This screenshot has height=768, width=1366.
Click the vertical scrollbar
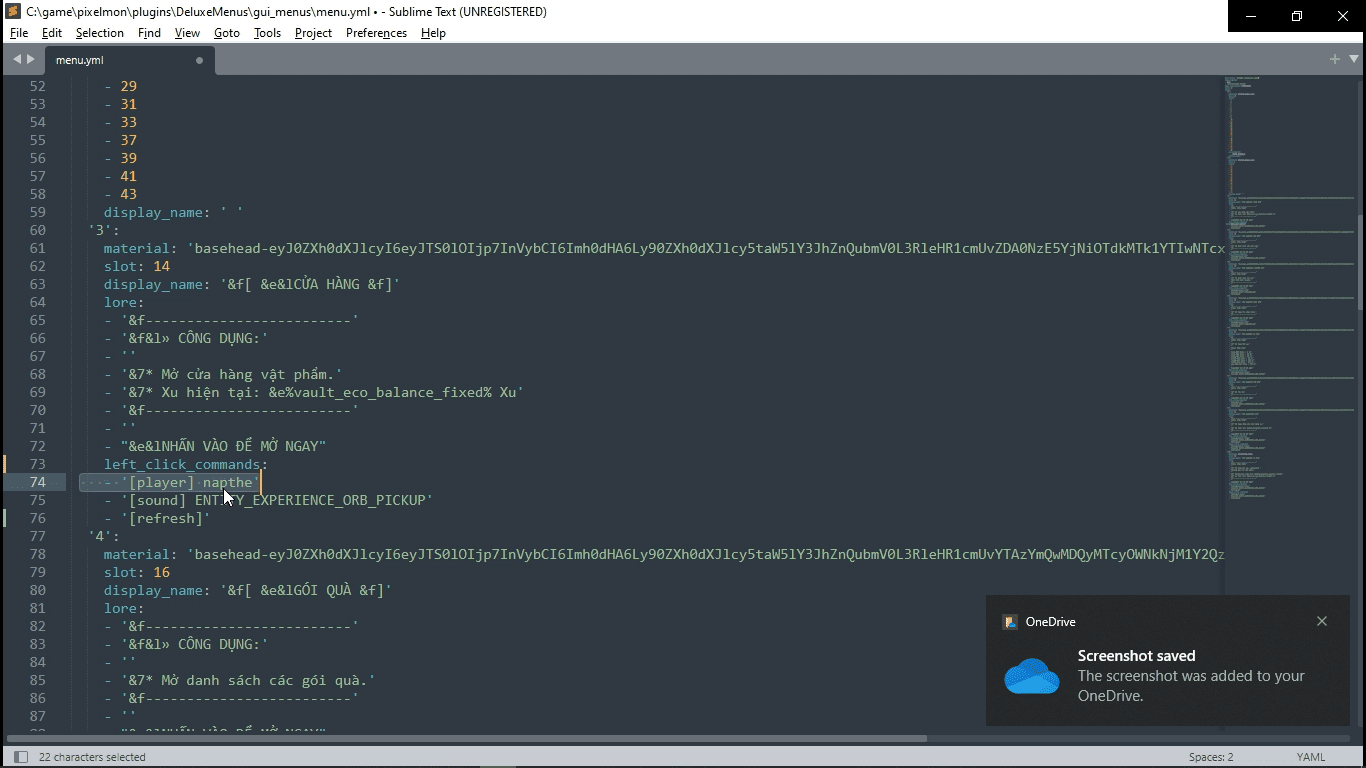pos(1360,260)
